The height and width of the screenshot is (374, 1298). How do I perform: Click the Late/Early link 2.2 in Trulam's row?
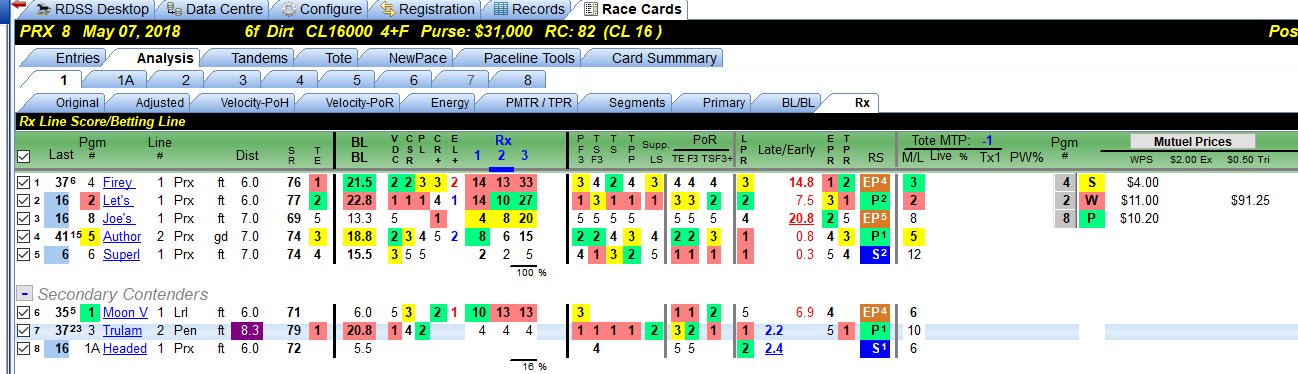(x=773, y=331)
